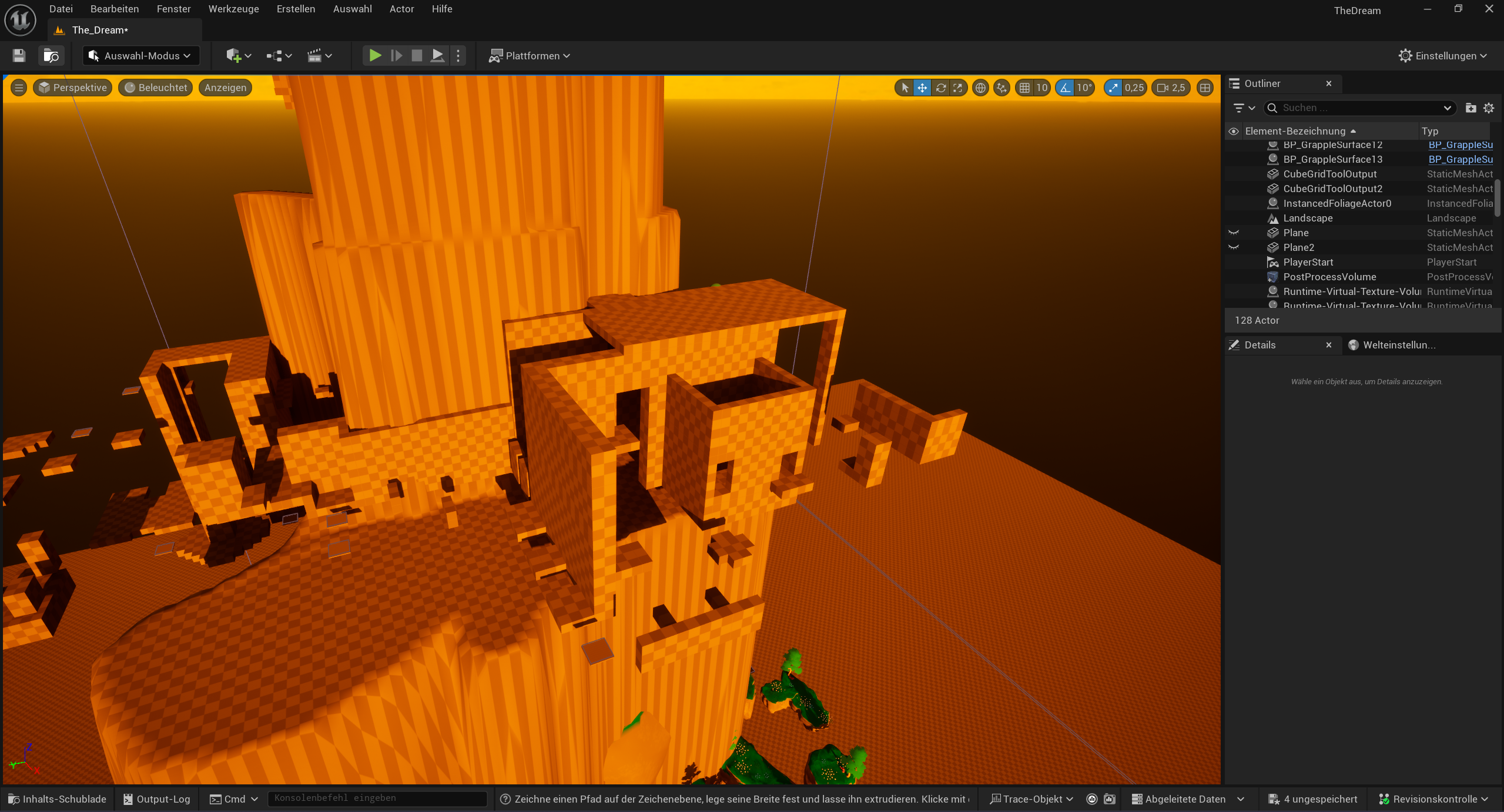1504x812 pixels.
Task: Click the visibility eye column header in Outliner
Action: click(1234, 131)
